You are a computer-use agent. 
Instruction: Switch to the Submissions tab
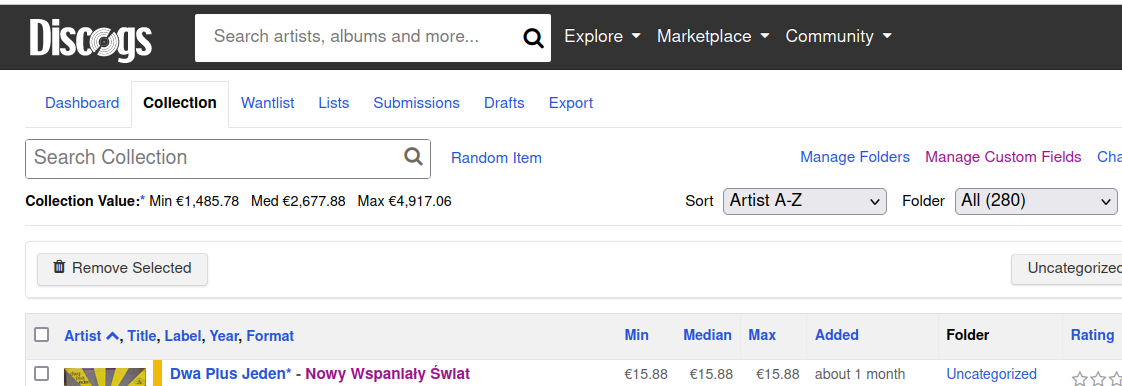416,103
